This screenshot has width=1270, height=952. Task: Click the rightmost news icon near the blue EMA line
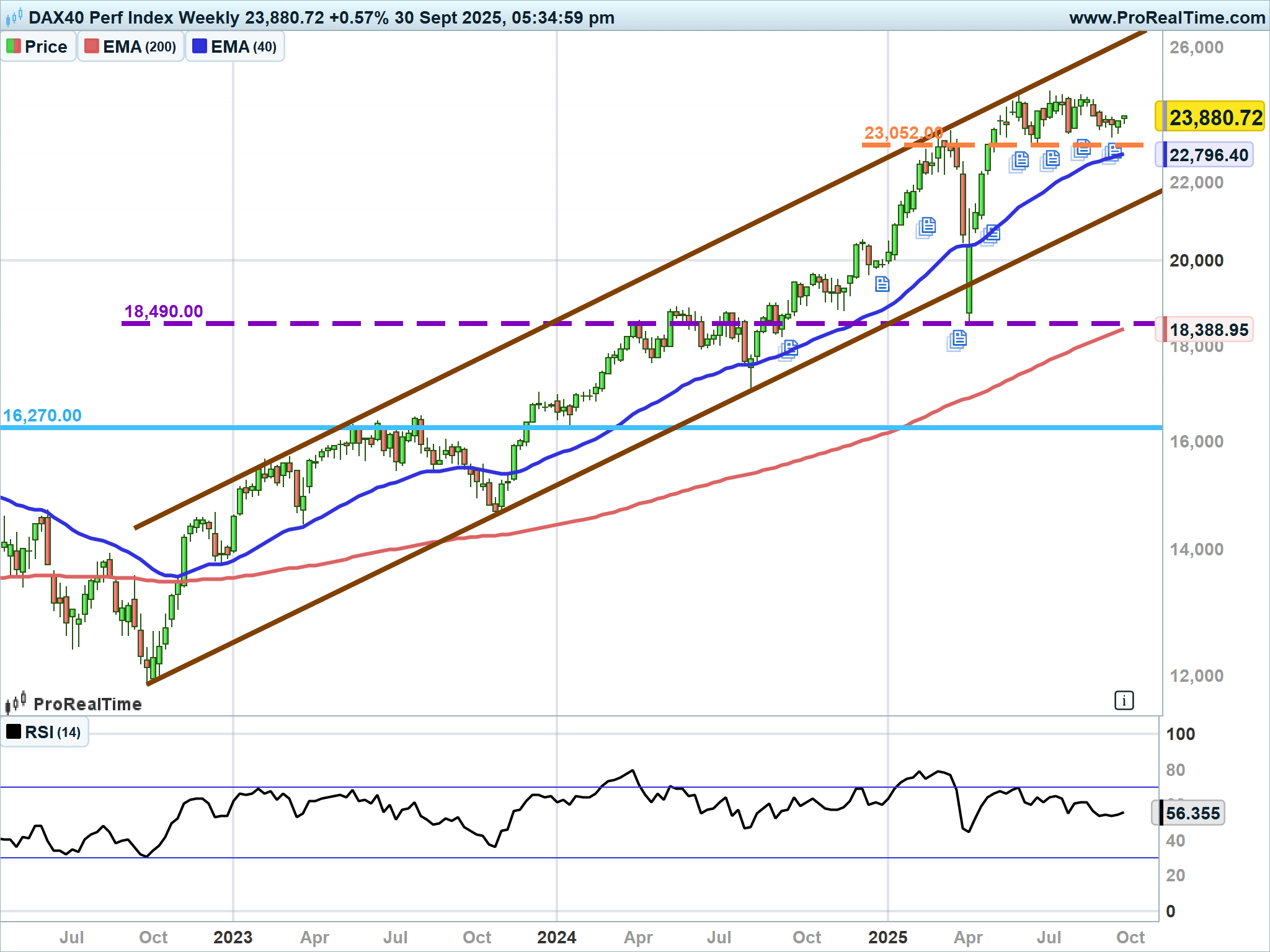(1113, 152)
